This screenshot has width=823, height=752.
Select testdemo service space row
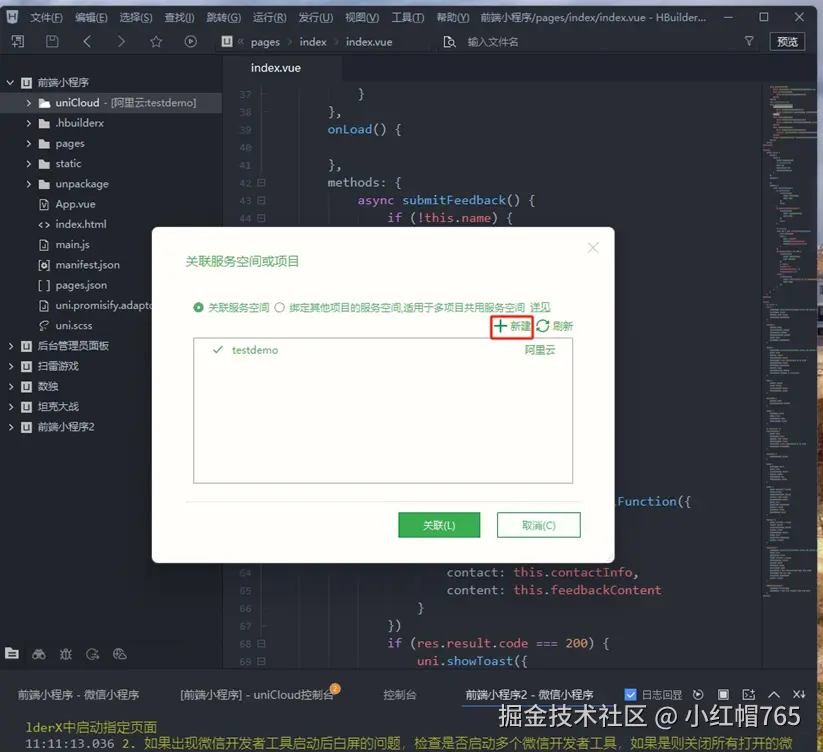point(383,350)
